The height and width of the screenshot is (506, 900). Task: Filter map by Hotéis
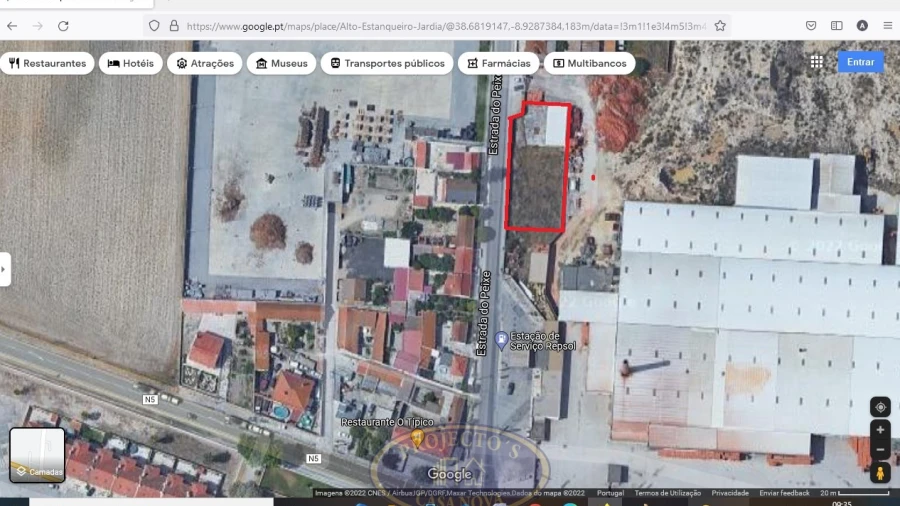click(x=130, y=63)
